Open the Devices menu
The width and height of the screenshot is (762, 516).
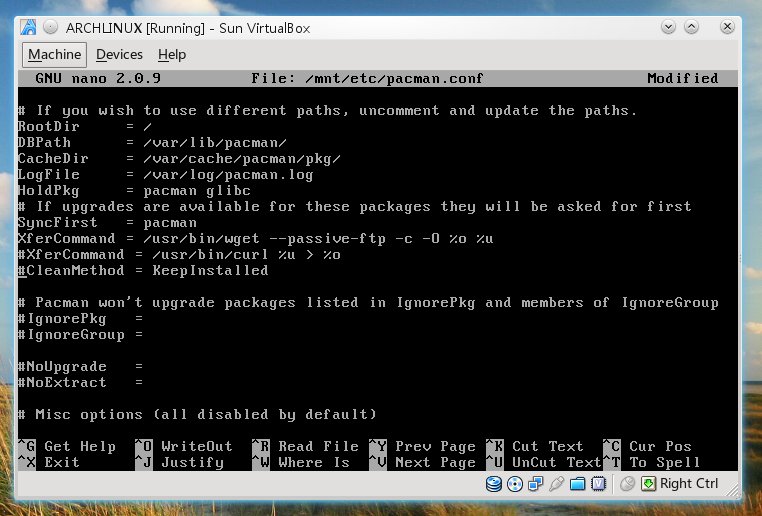[x=119, y=54]
